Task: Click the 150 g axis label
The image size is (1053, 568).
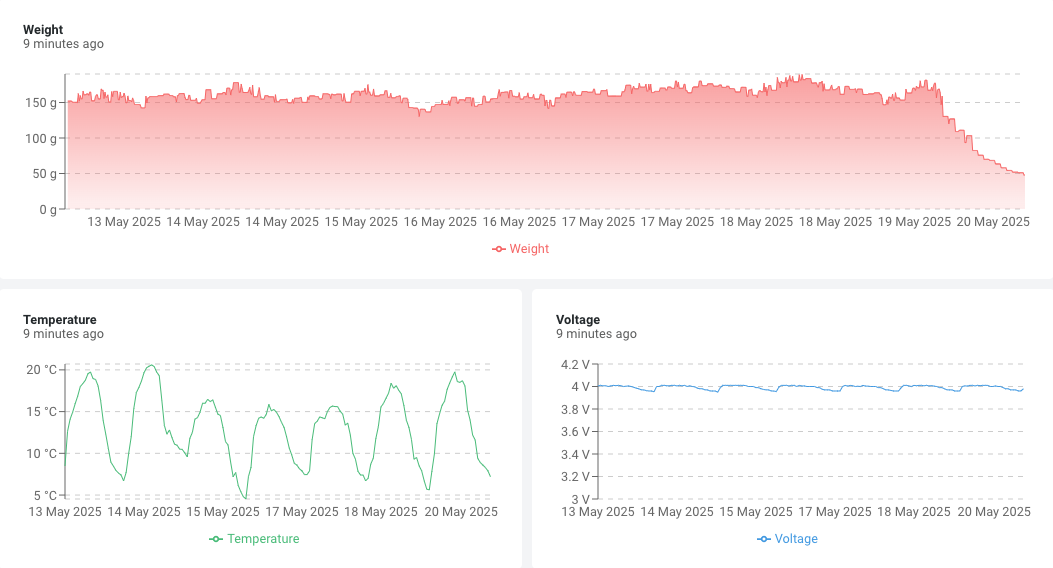Action: 41,103
